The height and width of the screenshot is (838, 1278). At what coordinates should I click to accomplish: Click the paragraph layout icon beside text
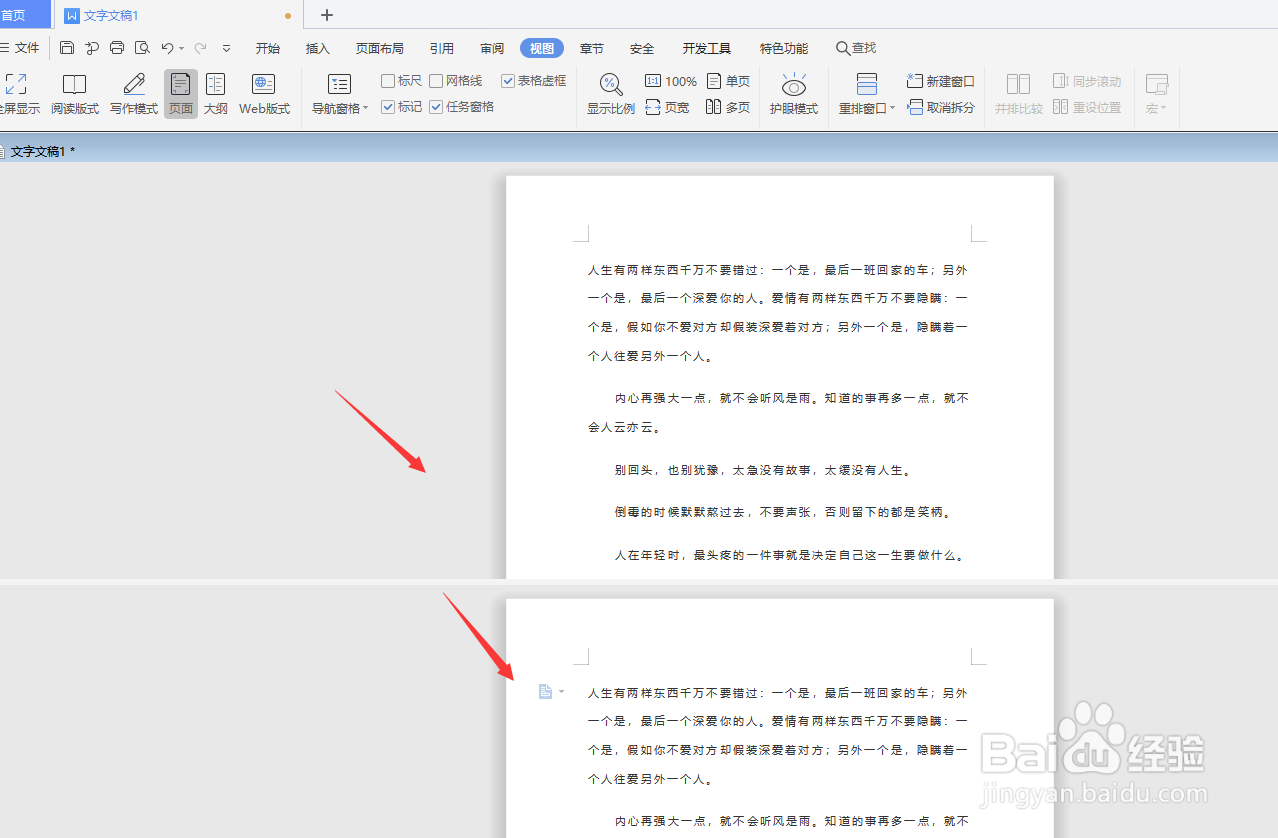pos(546,691)
